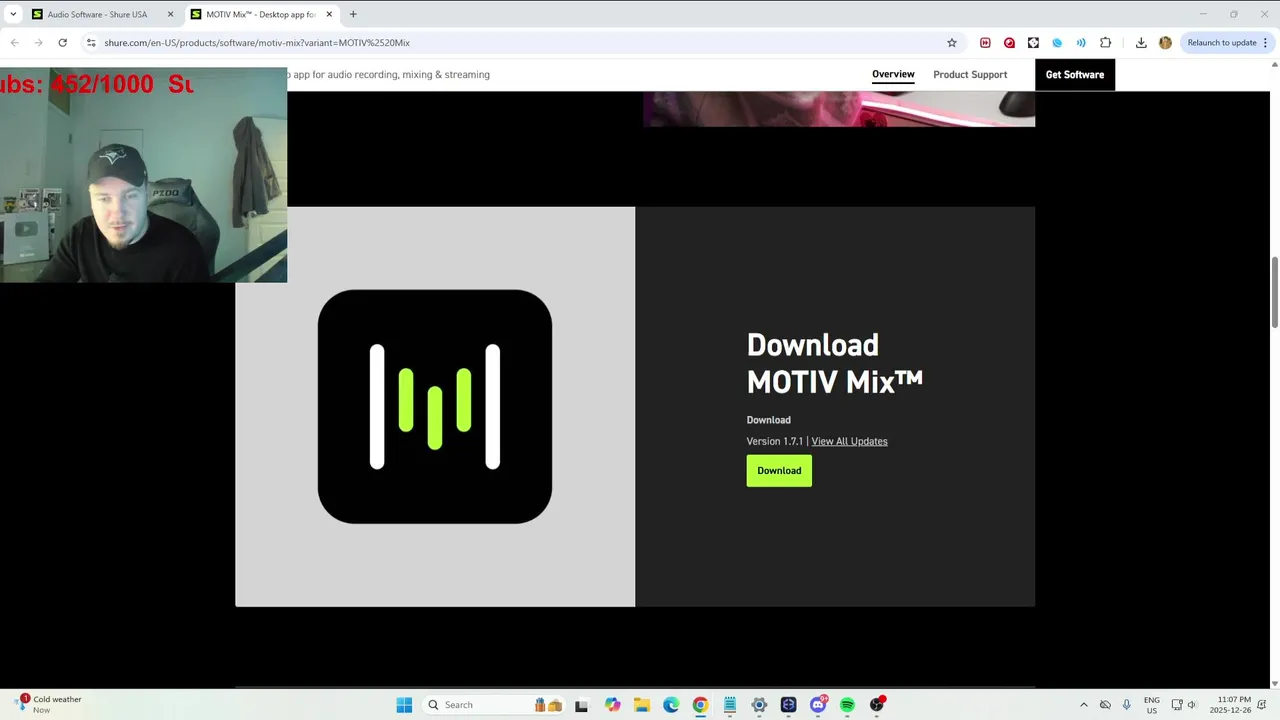Open the Chrome profile avatar
1280x720 pixels.
[x=1165, y=43]
